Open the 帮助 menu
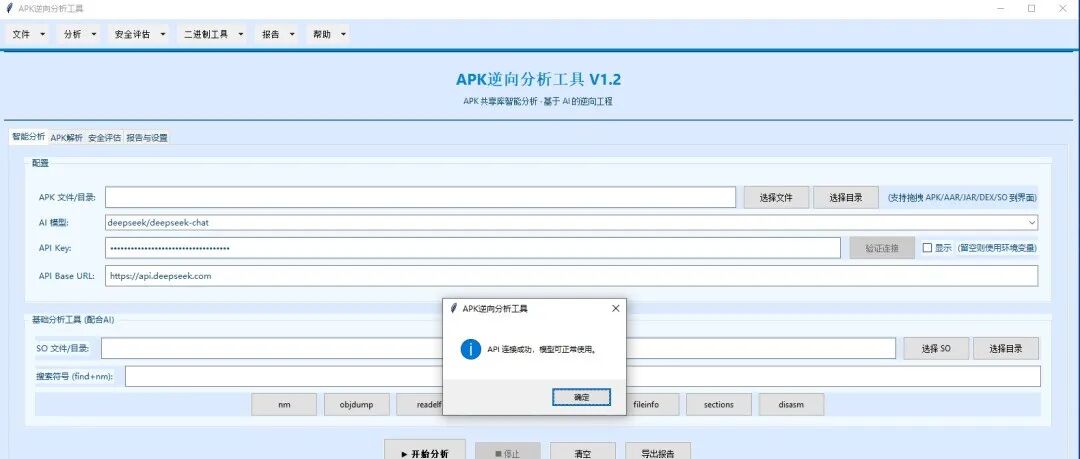This screenshot has height=459, width=1080. click(x=329, y=34)
